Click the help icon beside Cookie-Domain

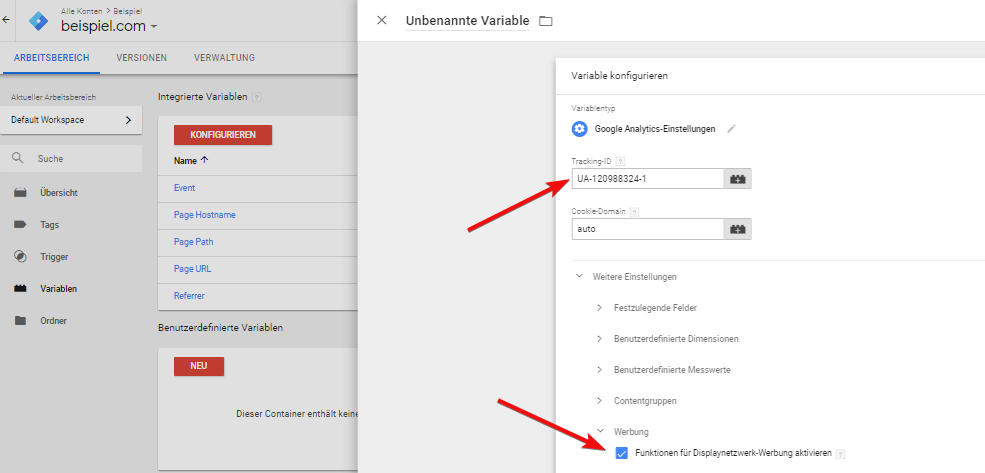(x=634, y=212)
